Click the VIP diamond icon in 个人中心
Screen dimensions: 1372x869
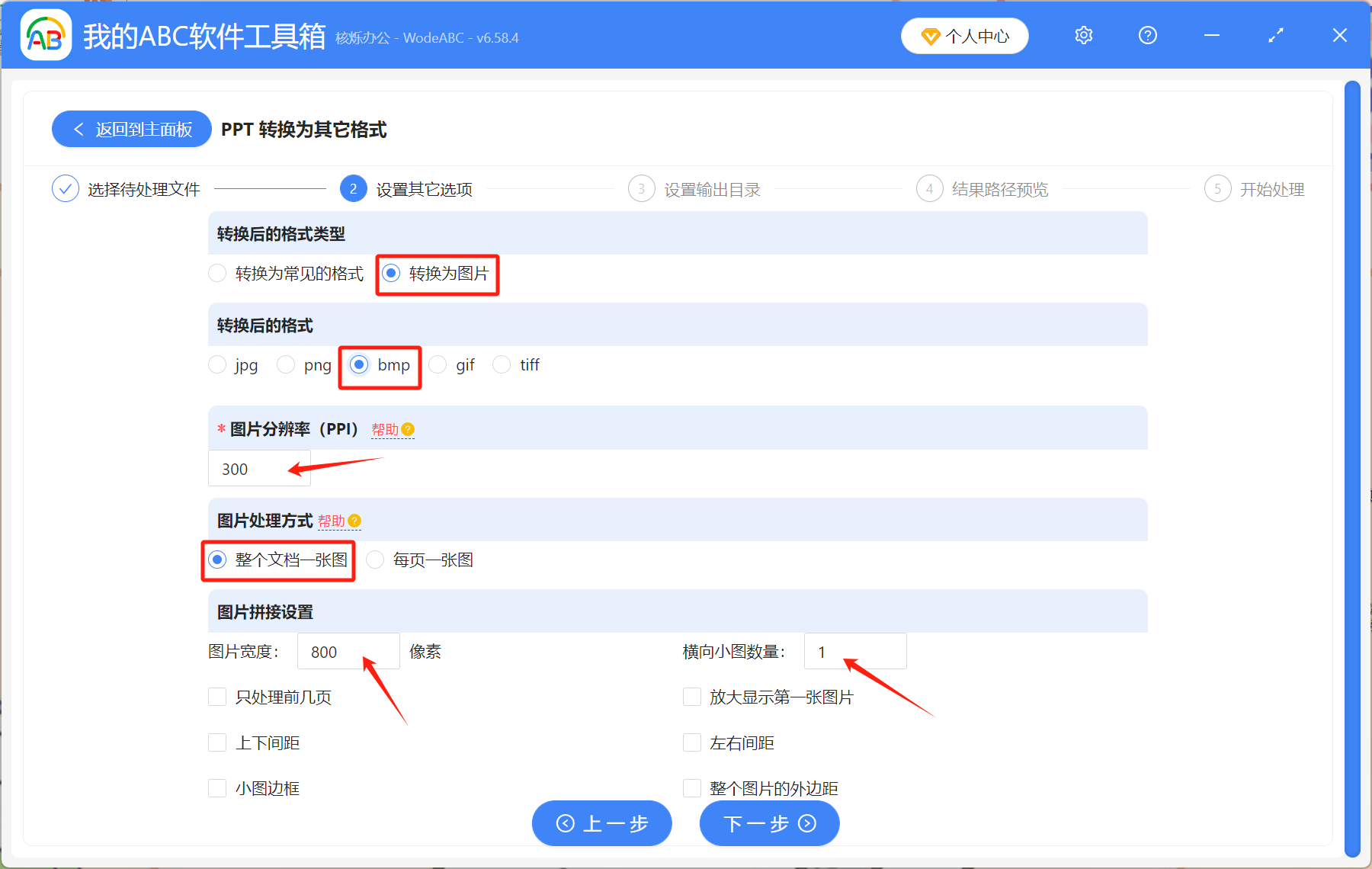pyautogui.click(x=931, y=36)
